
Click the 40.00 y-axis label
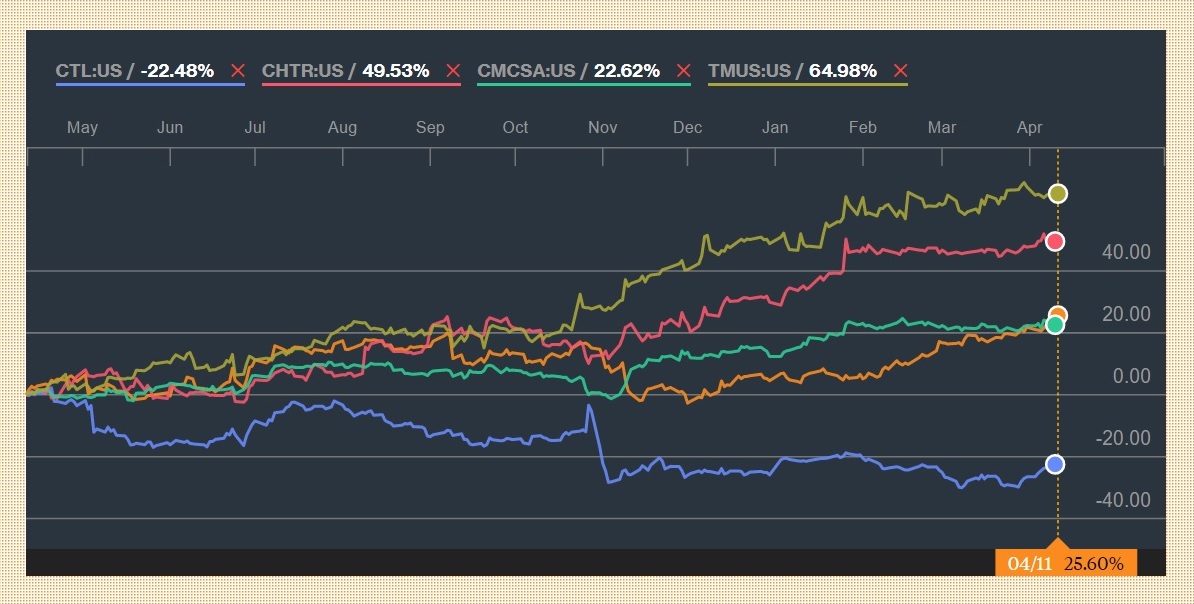pyautogui.click(x=1126, y=252)
